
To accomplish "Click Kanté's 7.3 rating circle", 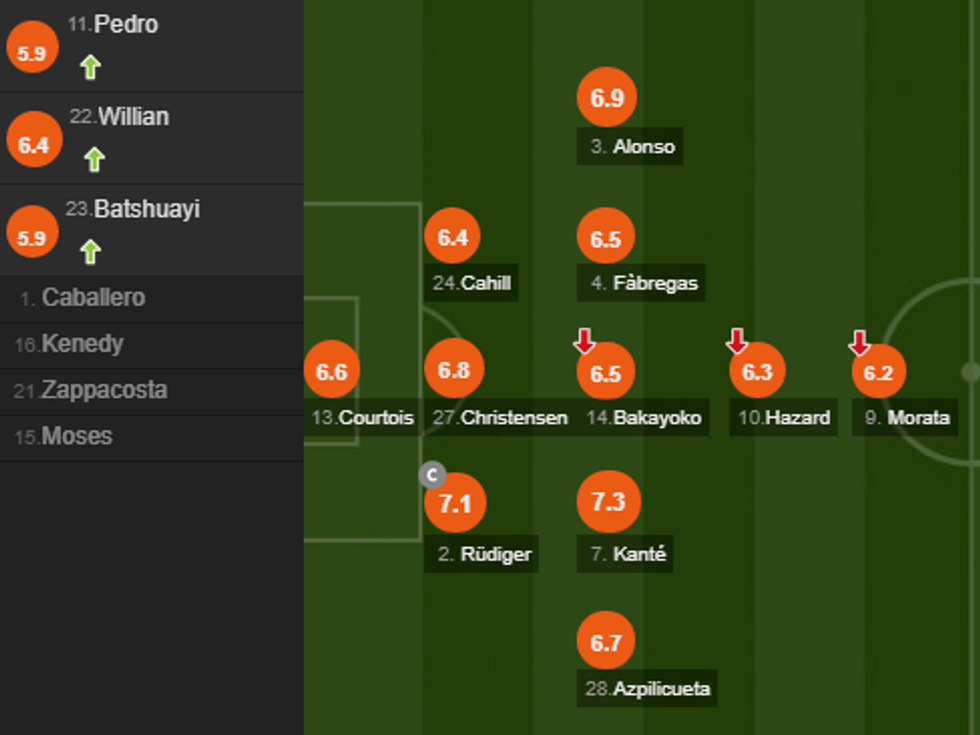I will [x=608, y=501].
